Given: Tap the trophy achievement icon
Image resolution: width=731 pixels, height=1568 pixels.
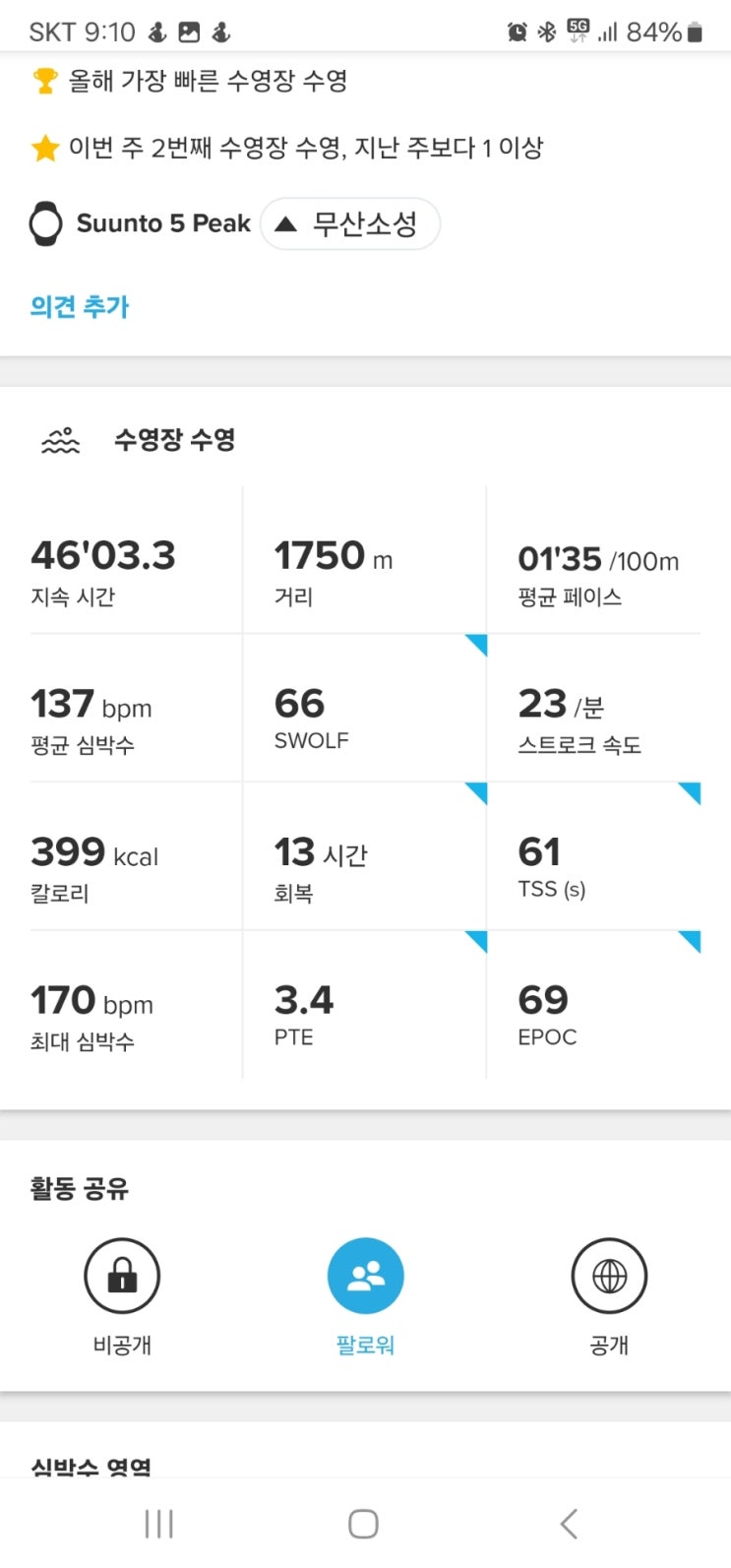Looking at the screenshot, I should coord(45,81).
